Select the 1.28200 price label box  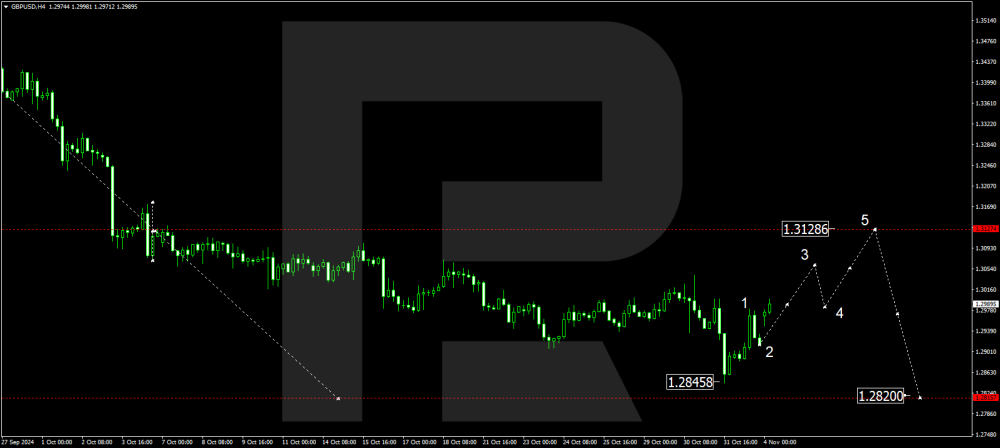pos(881,396)
